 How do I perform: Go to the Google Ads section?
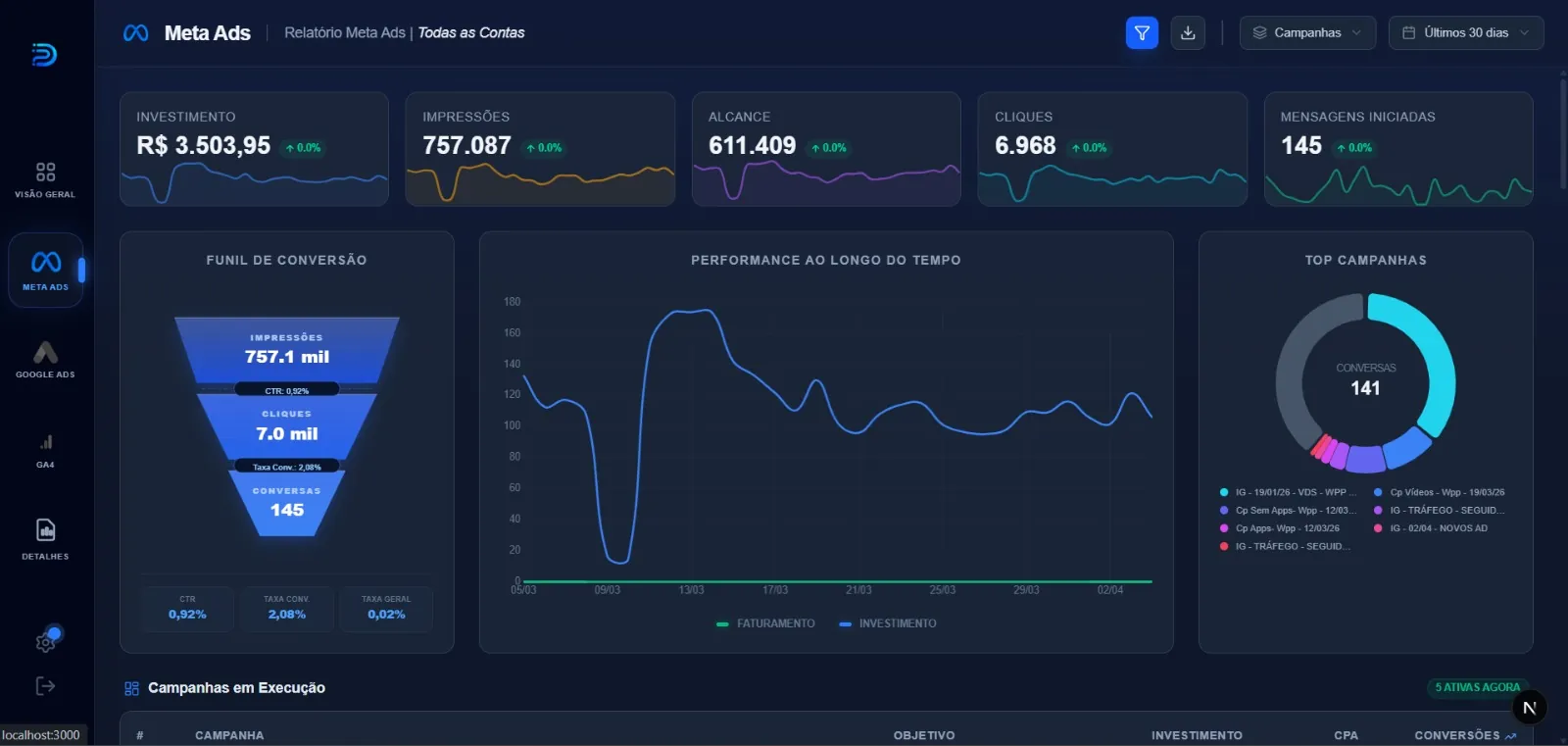click(x=45, y=360)
